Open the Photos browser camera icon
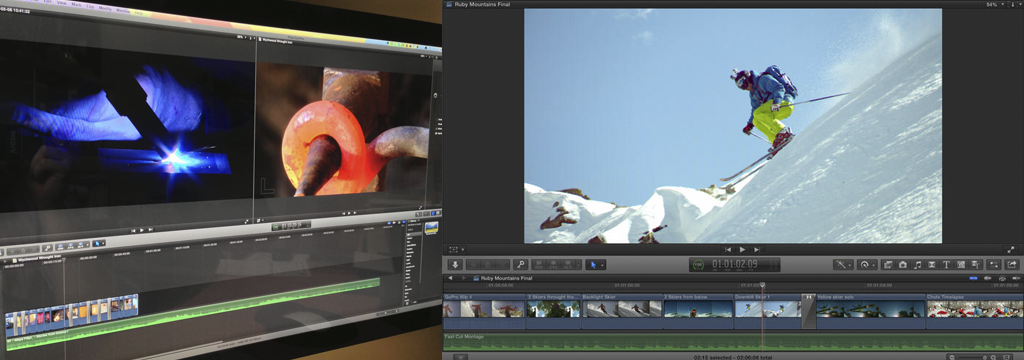This screenshot has width=1024, height=360. point(903,265)
